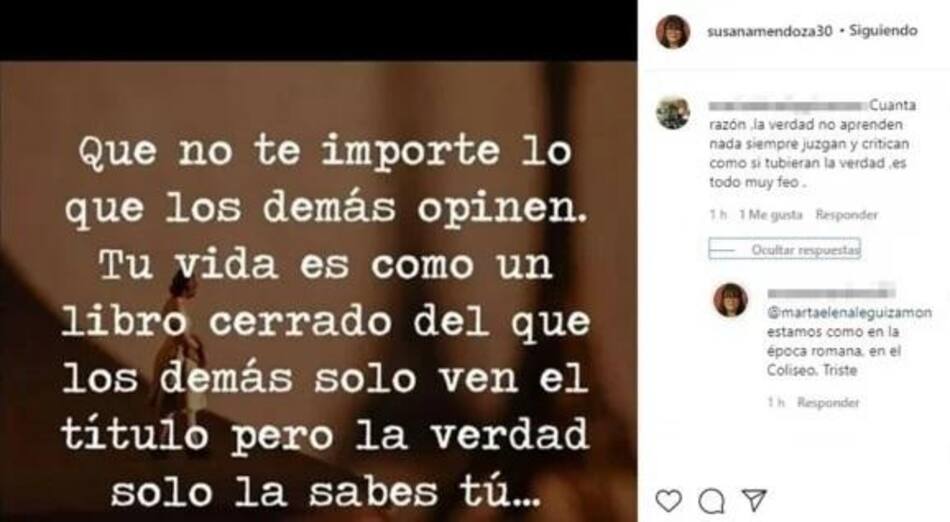Open the reply's '1 h' timestamp
The width and height of the screenshot is (950, 522).
[x=776, y=402]
